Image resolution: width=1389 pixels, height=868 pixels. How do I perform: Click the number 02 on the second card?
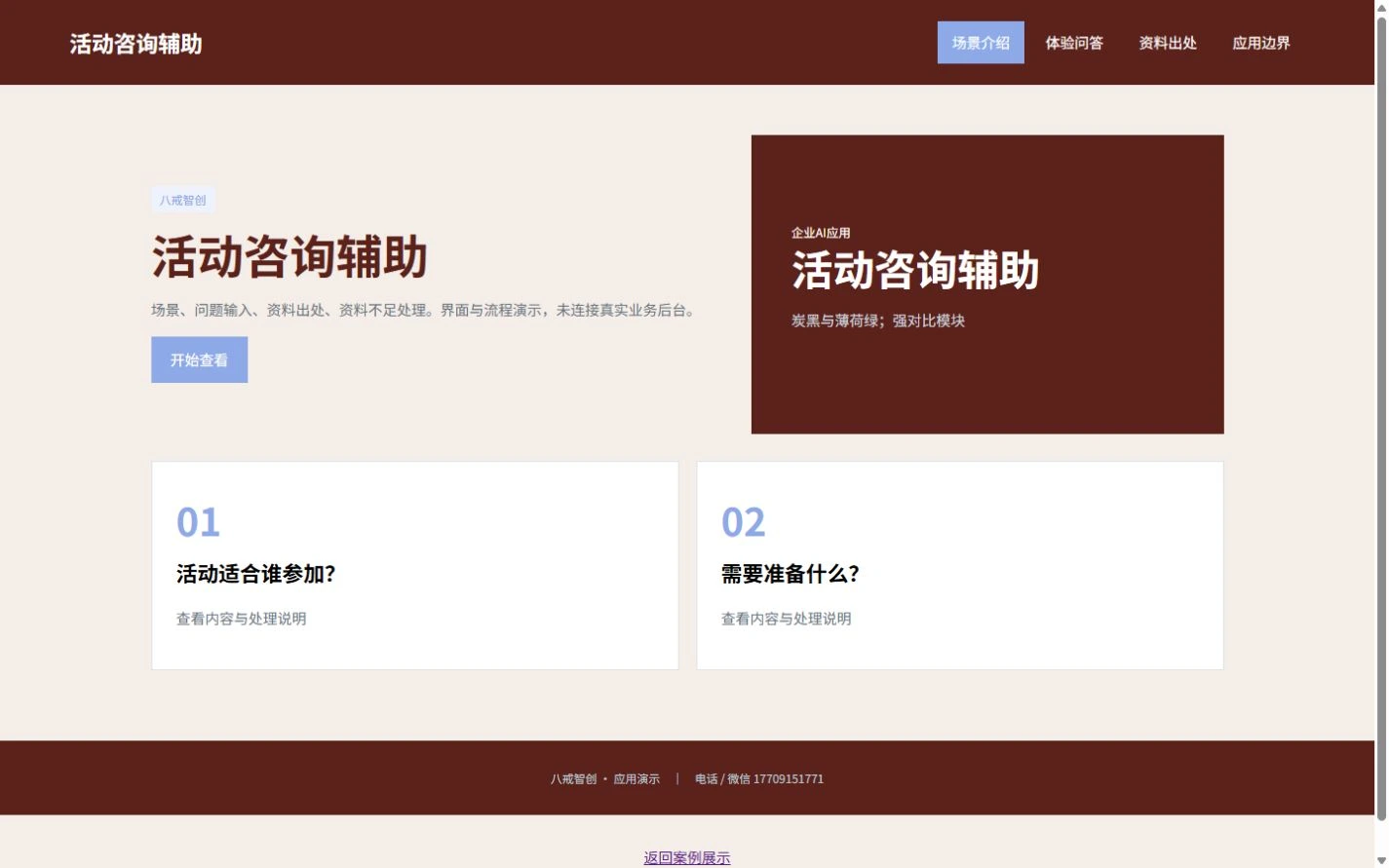pos(743,522)
